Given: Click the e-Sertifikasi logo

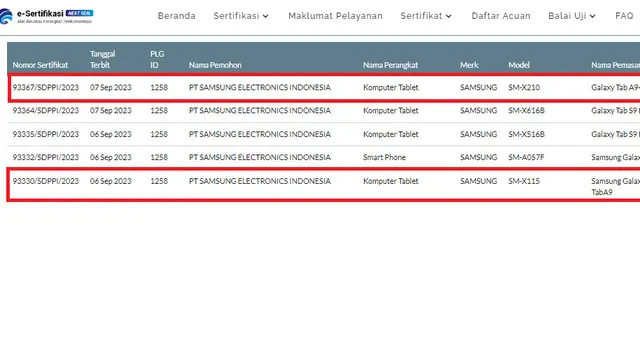Looking at the screenshot, I should pyautogui.click(x=46, y=16).
